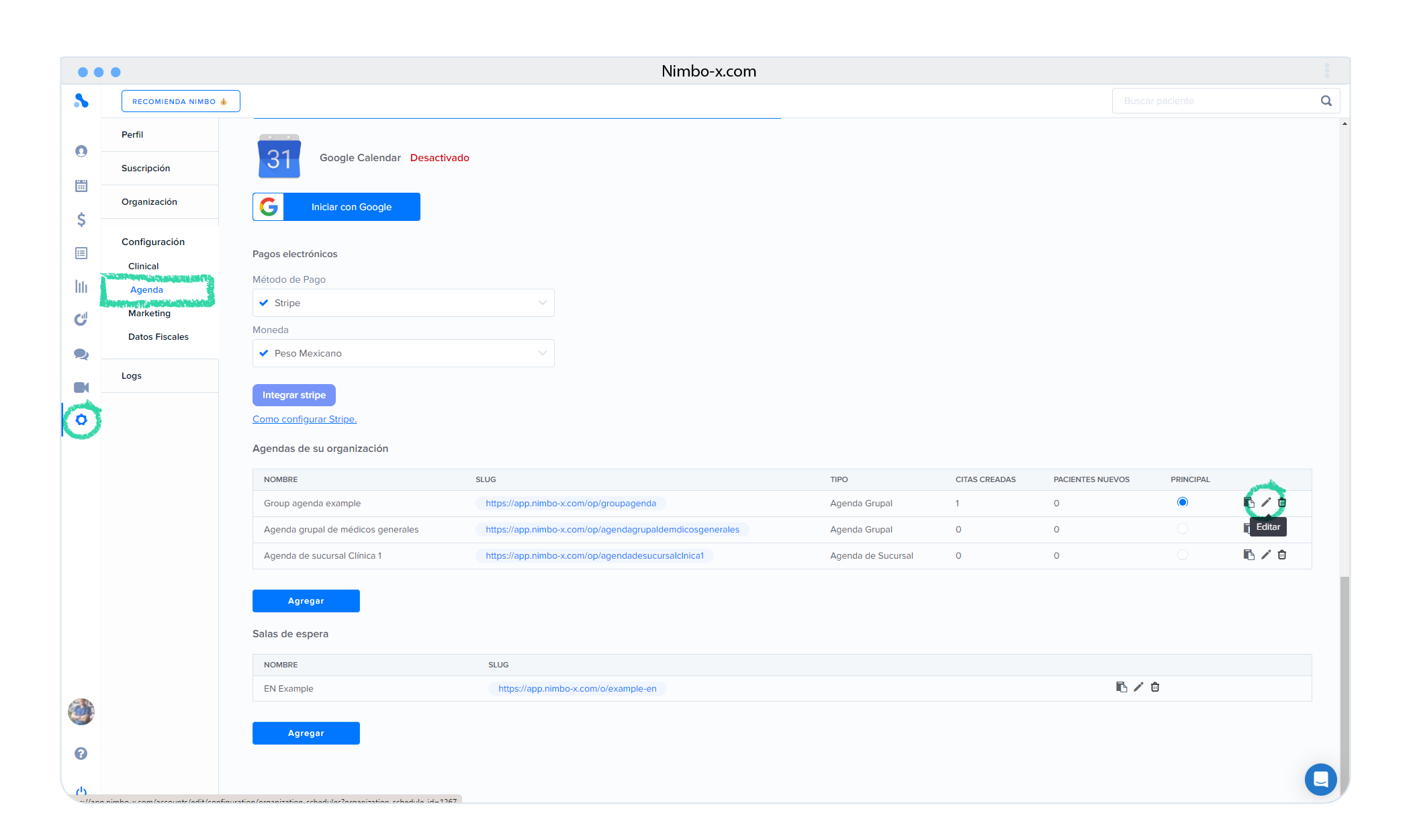Set Agenda grupal de médicos generales as principal
Screen dimensions: 1411x840
tap(1183, 529)
